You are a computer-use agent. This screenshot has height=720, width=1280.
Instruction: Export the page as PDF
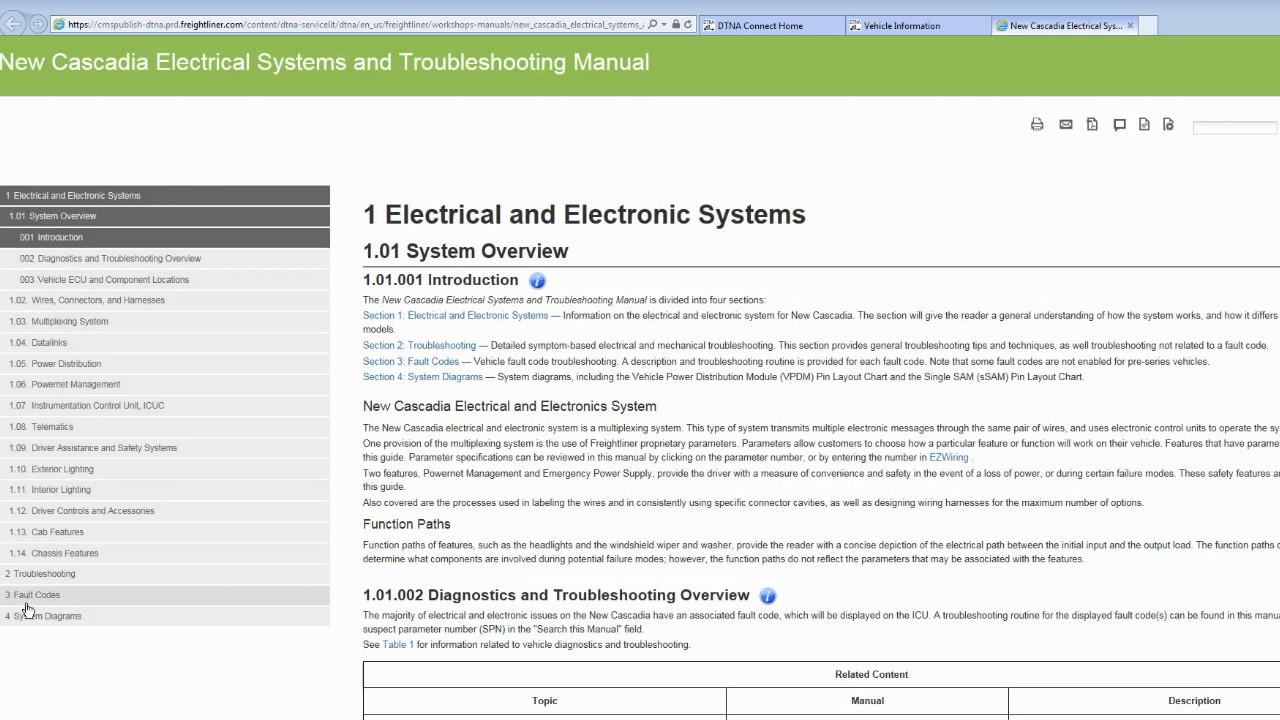pyautogui.click(x=1092, y=125)
